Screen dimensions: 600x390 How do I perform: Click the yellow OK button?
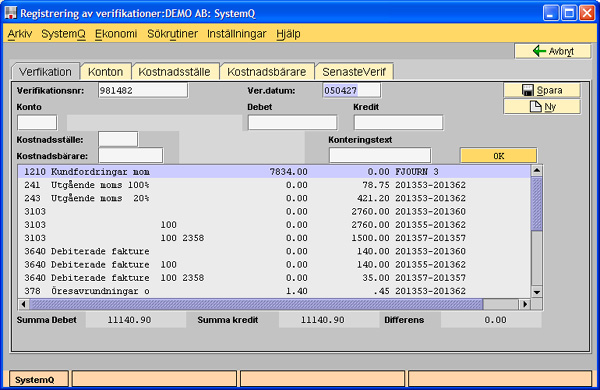498,156
